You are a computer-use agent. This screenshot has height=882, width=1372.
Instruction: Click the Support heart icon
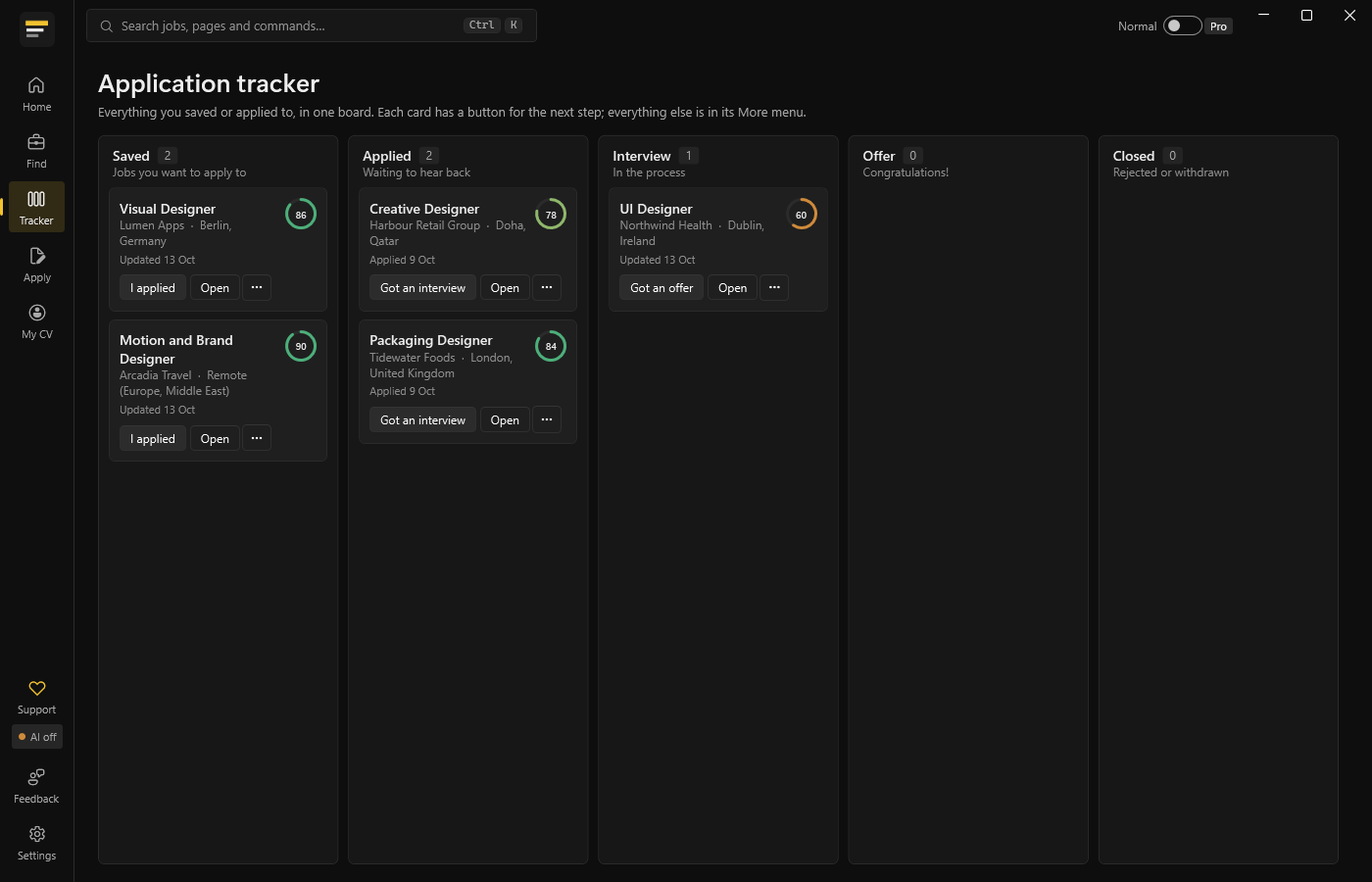pos(37,688)
